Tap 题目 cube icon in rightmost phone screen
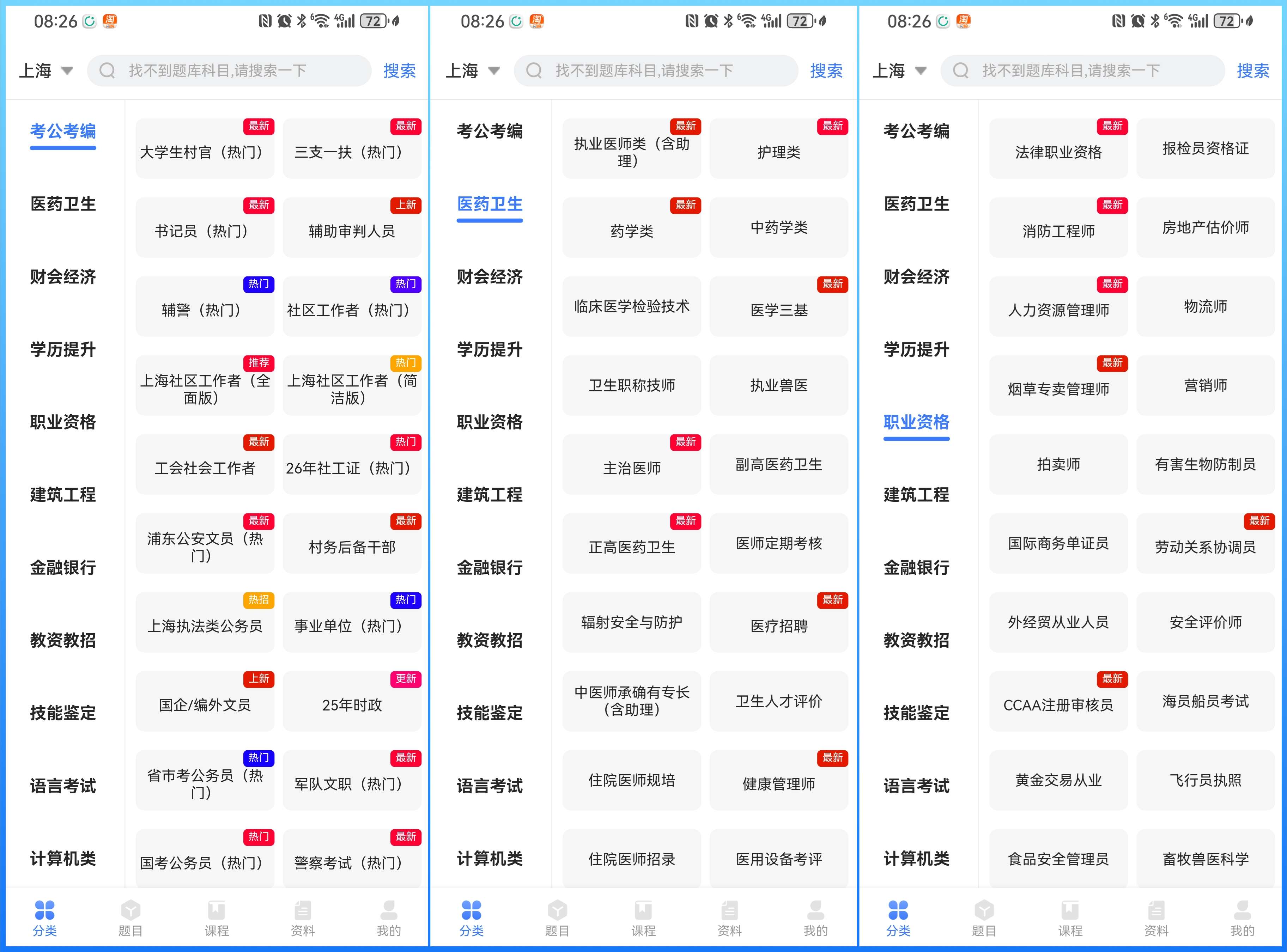This screenshot has height=952, width=1287. pyautogui.click(x=984, y=910)
